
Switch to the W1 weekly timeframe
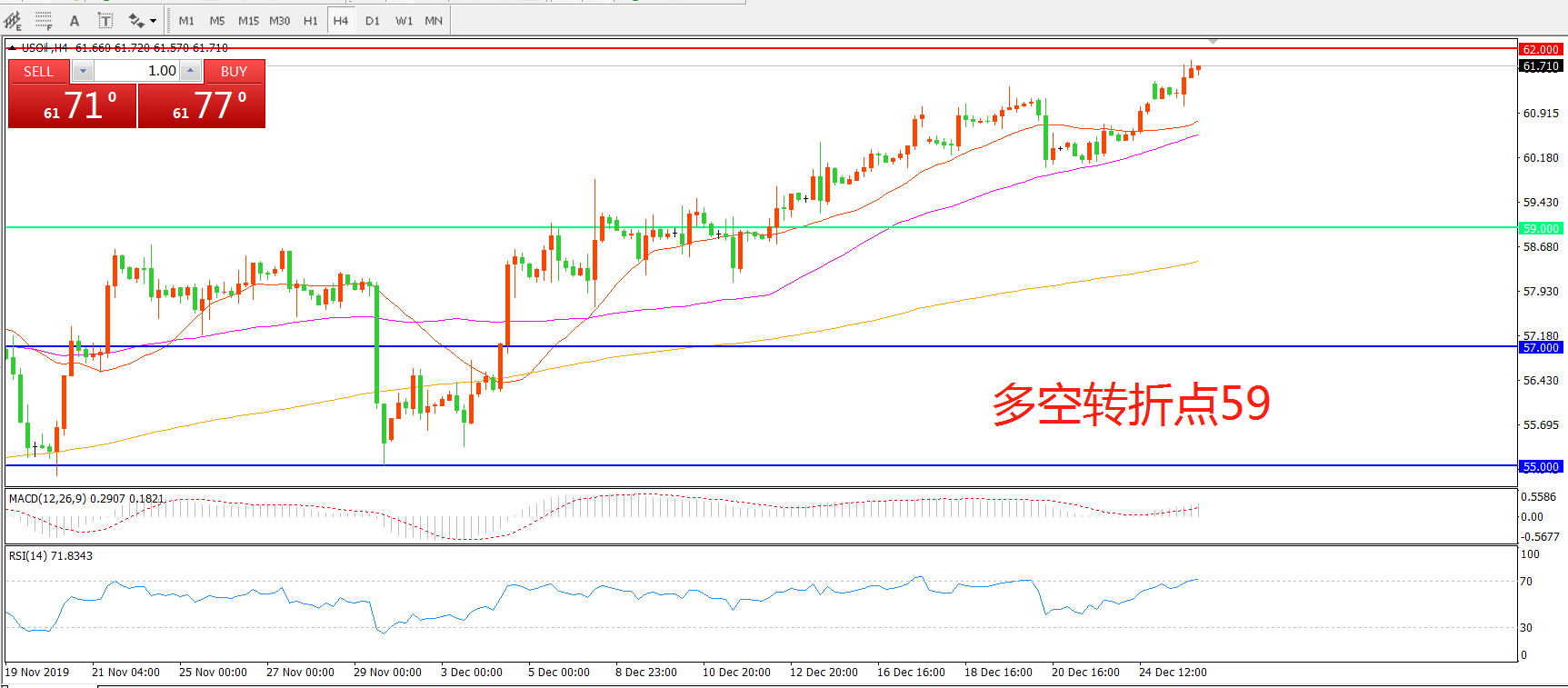404,20
